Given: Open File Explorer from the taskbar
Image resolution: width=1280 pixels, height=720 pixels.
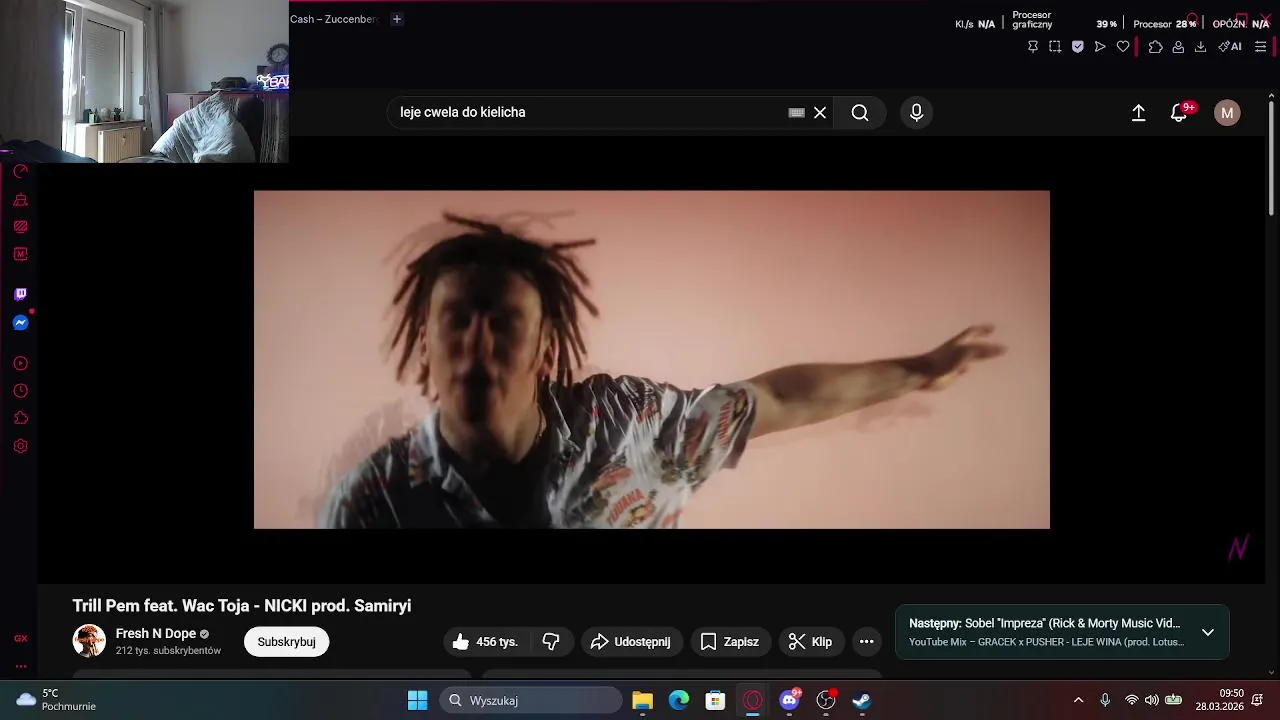Looking at the screenshot, I should [x=642, y=700].
